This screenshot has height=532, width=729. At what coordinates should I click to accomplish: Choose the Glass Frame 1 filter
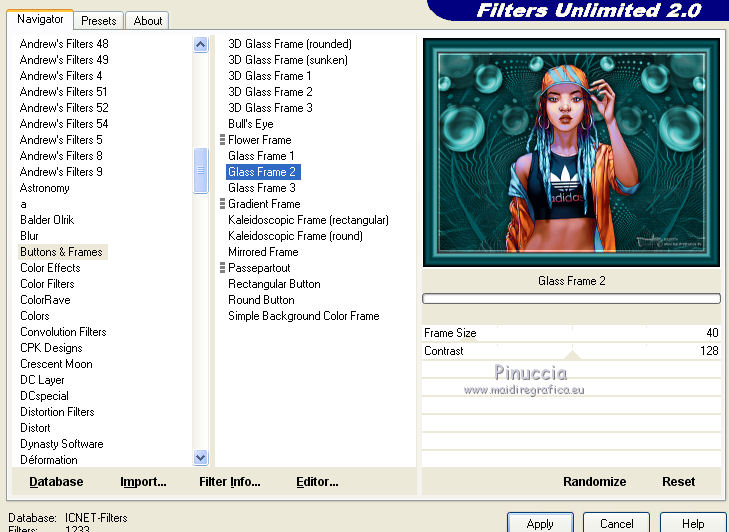[x=261, y=156]
